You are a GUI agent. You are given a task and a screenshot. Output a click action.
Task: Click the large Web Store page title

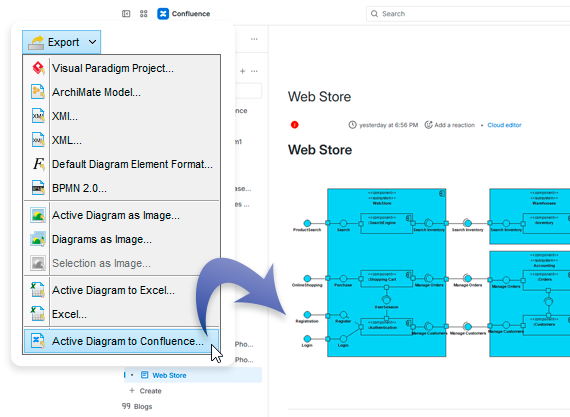click(320, 97)
